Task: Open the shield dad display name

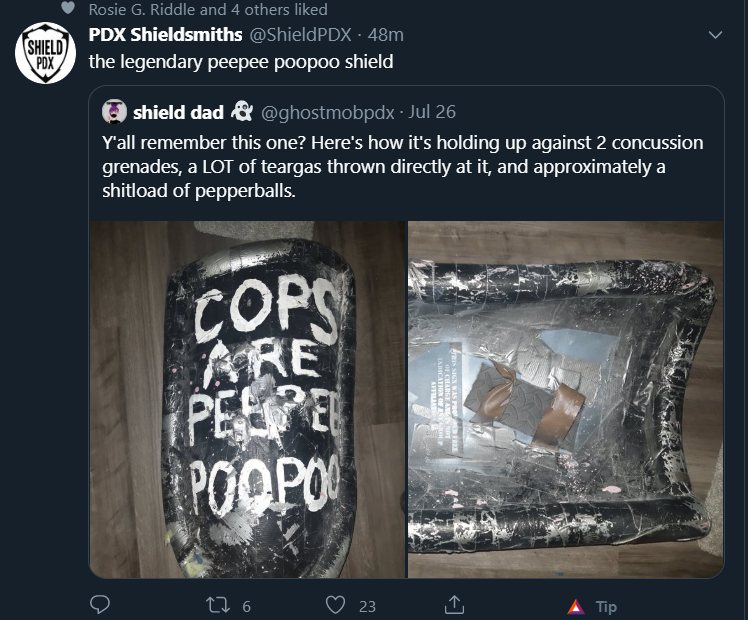Action: pos(178,113)
